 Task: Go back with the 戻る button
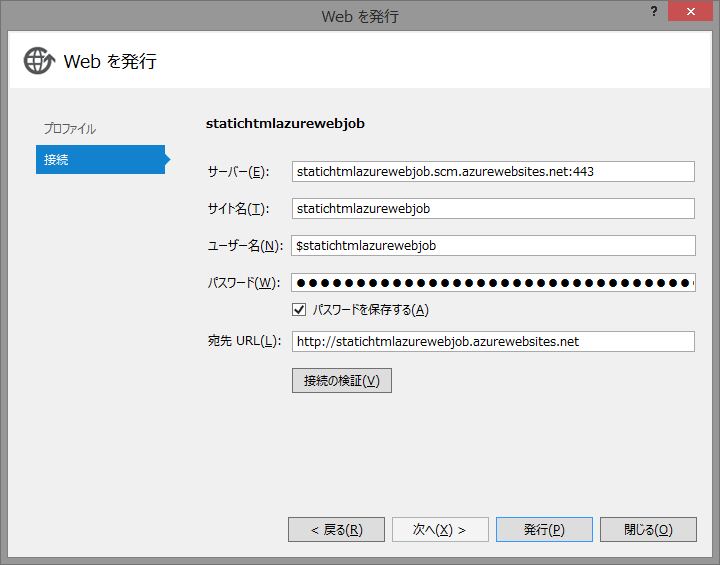coord(336,530)
